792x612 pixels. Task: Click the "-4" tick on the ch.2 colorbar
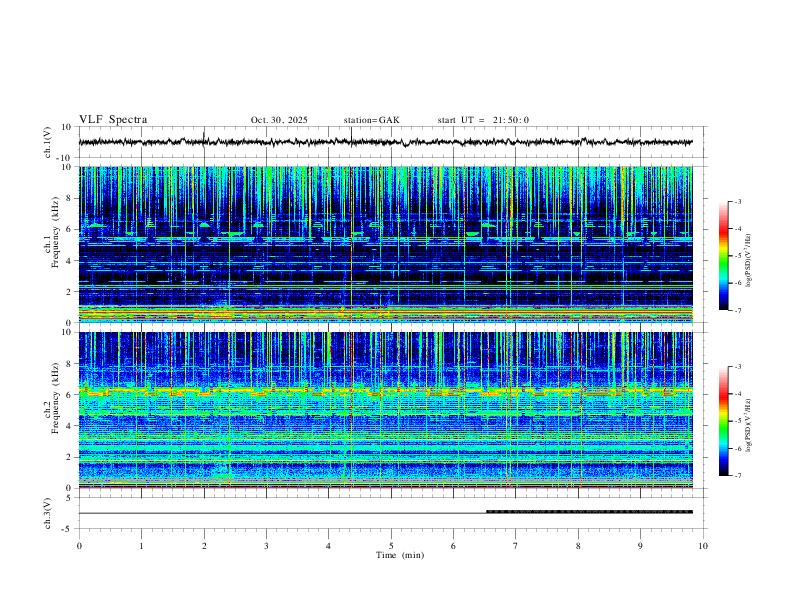click(x=737, y=394)
